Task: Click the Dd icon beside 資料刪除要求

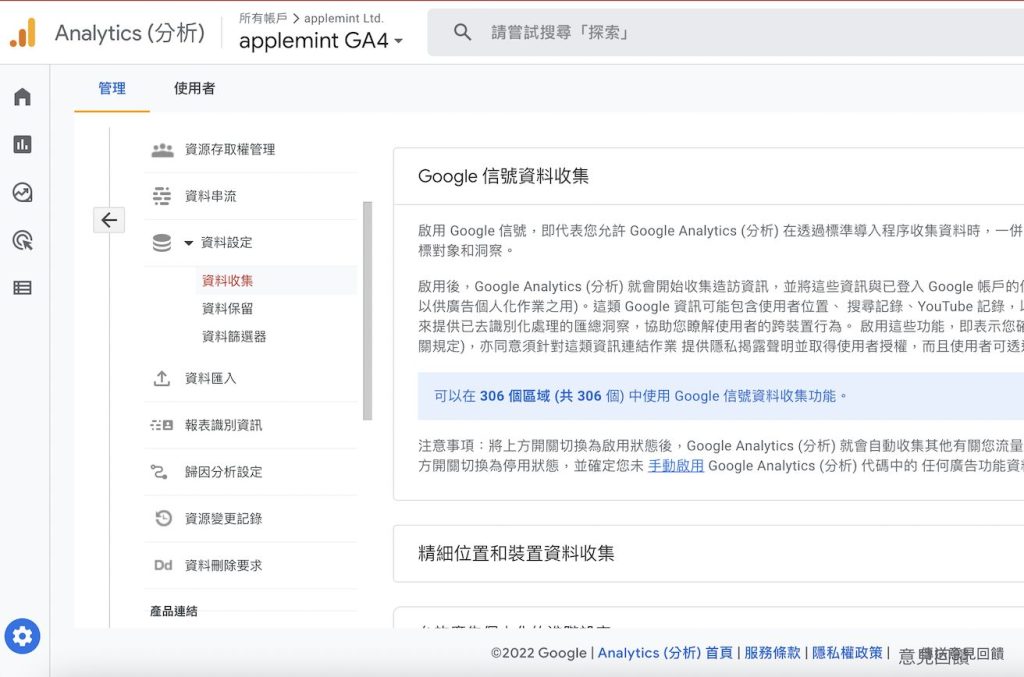Action: tap(163, 565)
